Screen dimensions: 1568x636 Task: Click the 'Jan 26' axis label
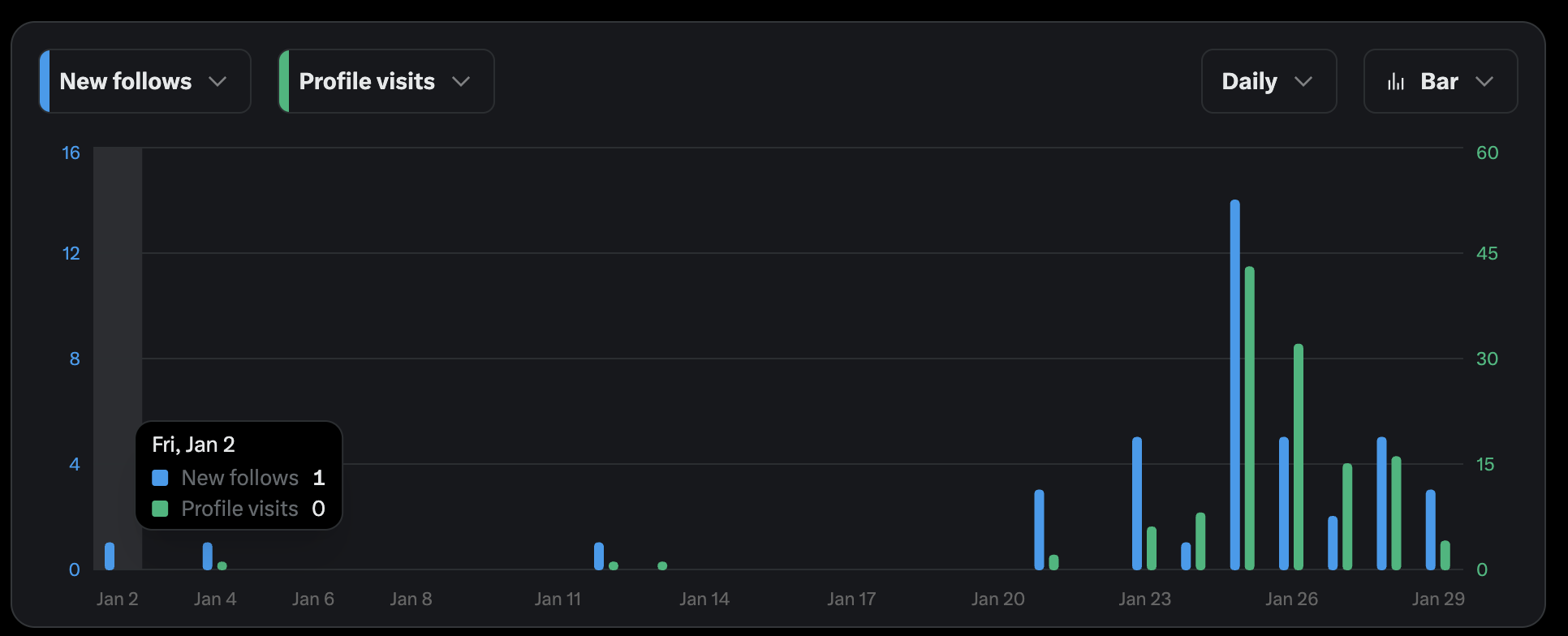pyautogui.click(x=1291, y=599)
